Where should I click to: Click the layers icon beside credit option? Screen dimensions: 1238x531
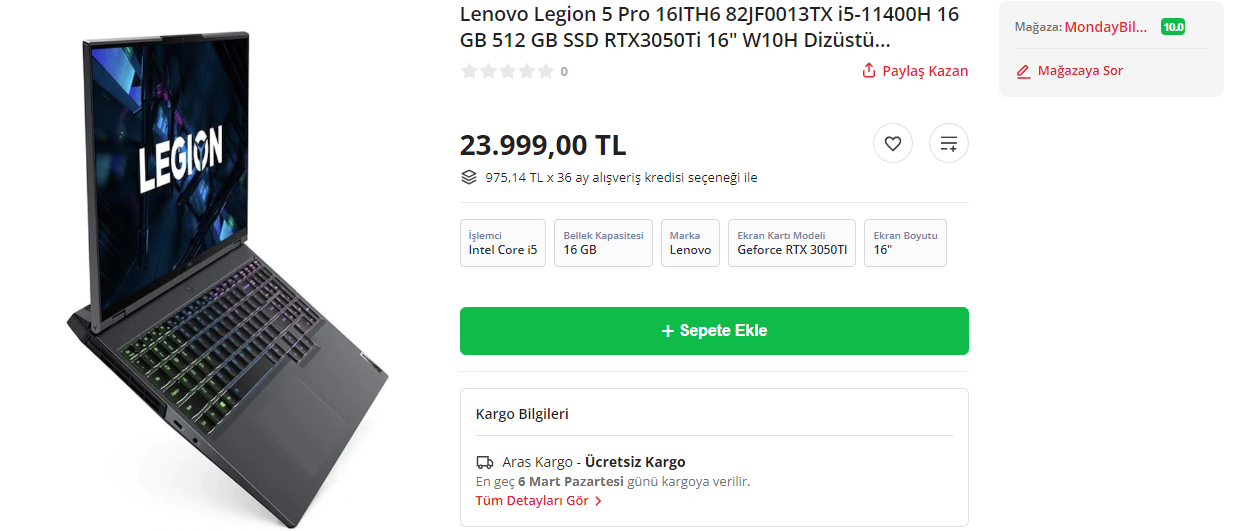click(x=469, y=178)
